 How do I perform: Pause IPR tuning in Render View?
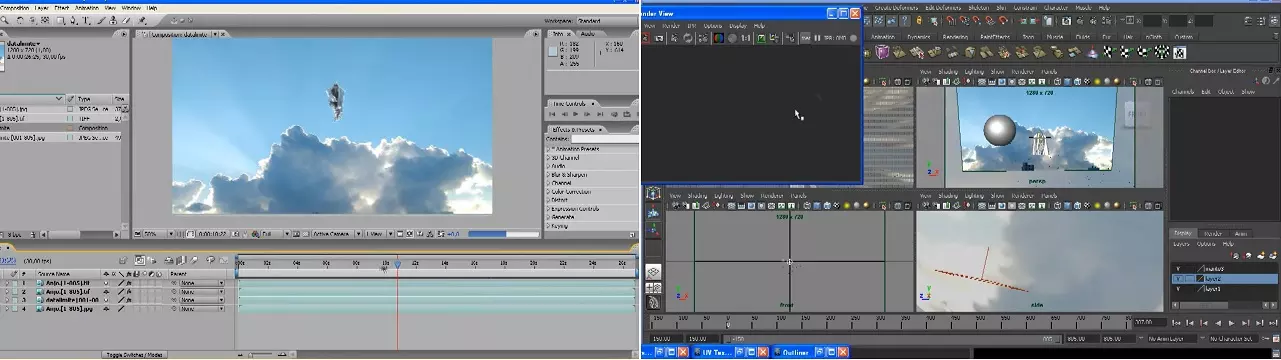click(817, 38)
